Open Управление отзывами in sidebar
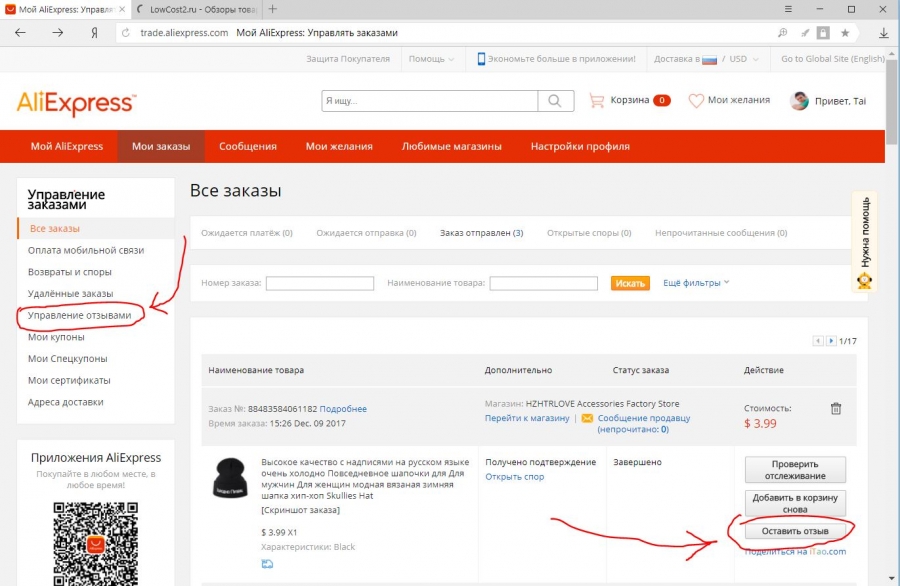The width and height of the screenshot is (900, 586). 79,315
